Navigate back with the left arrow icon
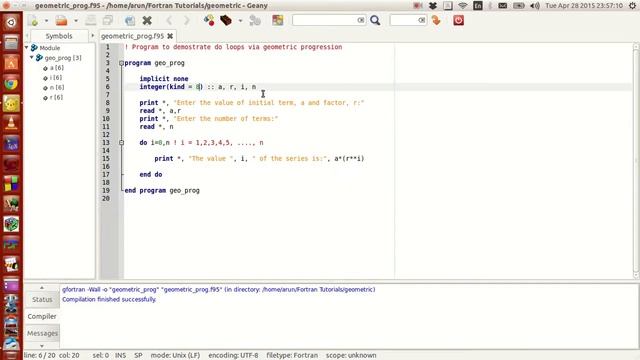Viewport: 640px width, 360px height. pyautogui.click(x=169, y=20)
